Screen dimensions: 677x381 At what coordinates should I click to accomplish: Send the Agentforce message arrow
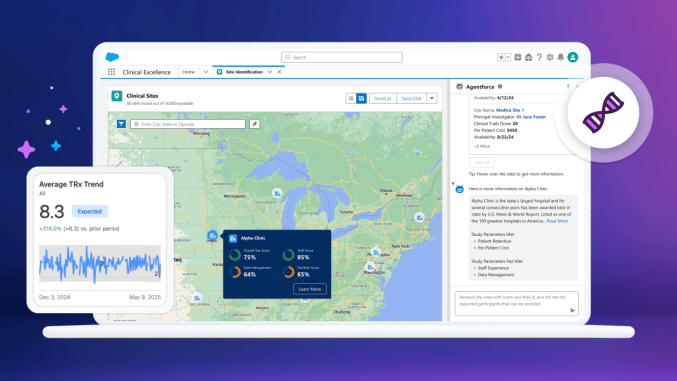573,310
